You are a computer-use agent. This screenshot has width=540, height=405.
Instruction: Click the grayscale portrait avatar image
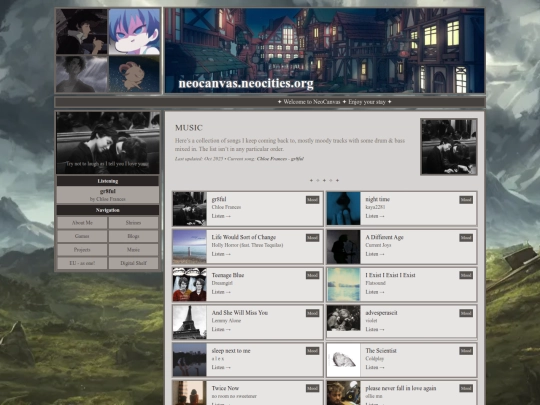[82, 74]
